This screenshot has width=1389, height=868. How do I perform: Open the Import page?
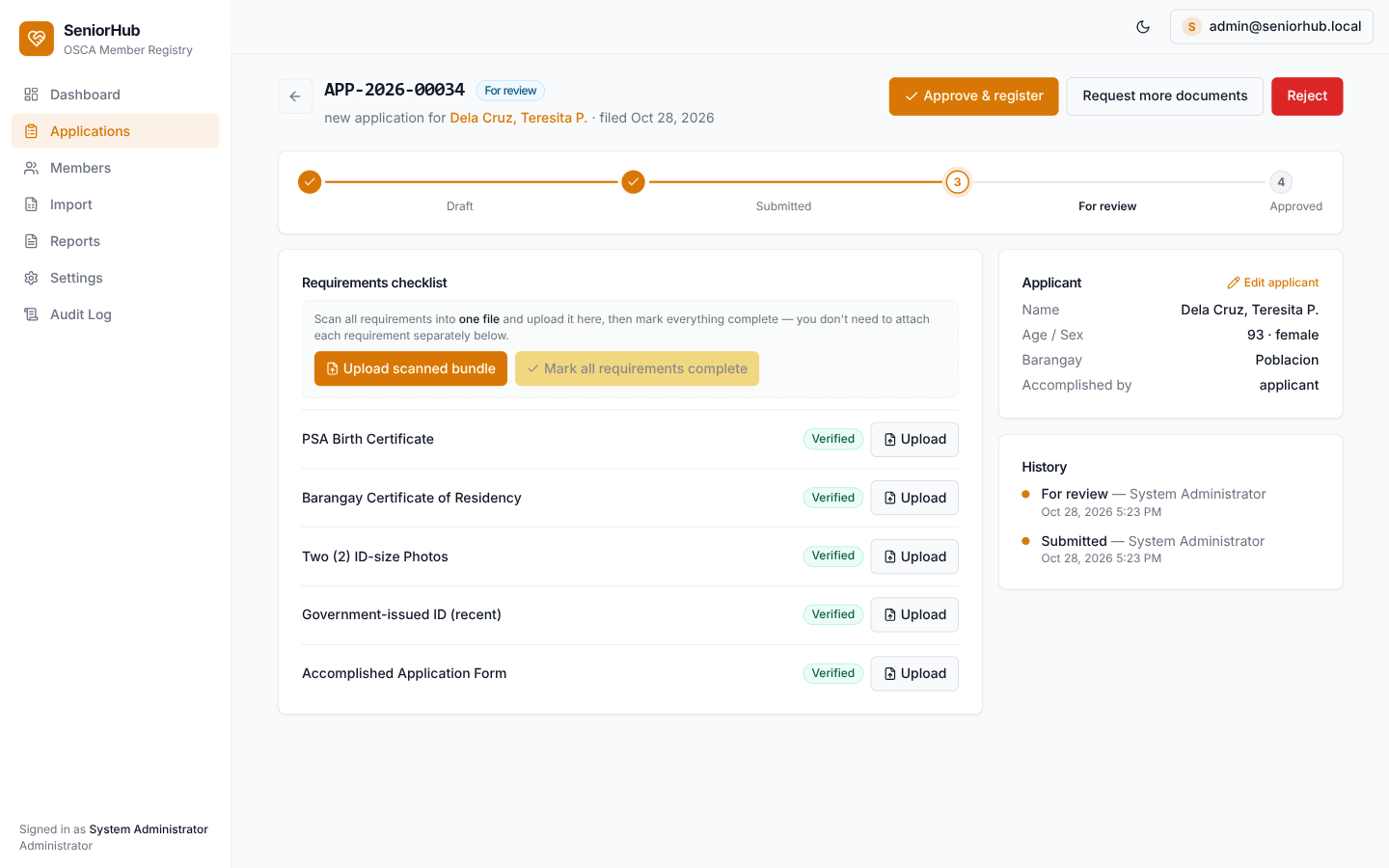point(115,204)
